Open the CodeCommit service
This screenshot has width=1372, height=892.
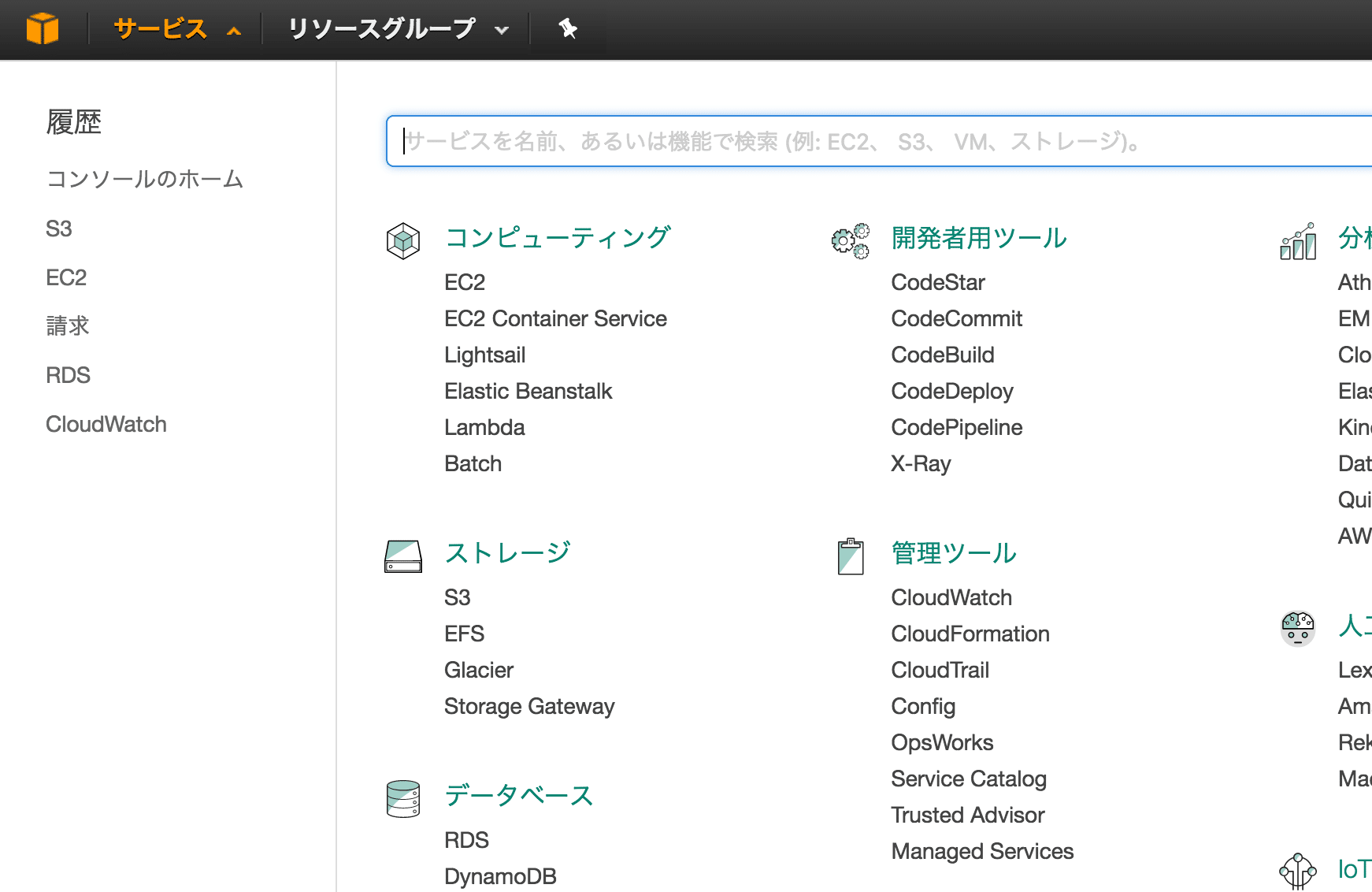[957, 318]
